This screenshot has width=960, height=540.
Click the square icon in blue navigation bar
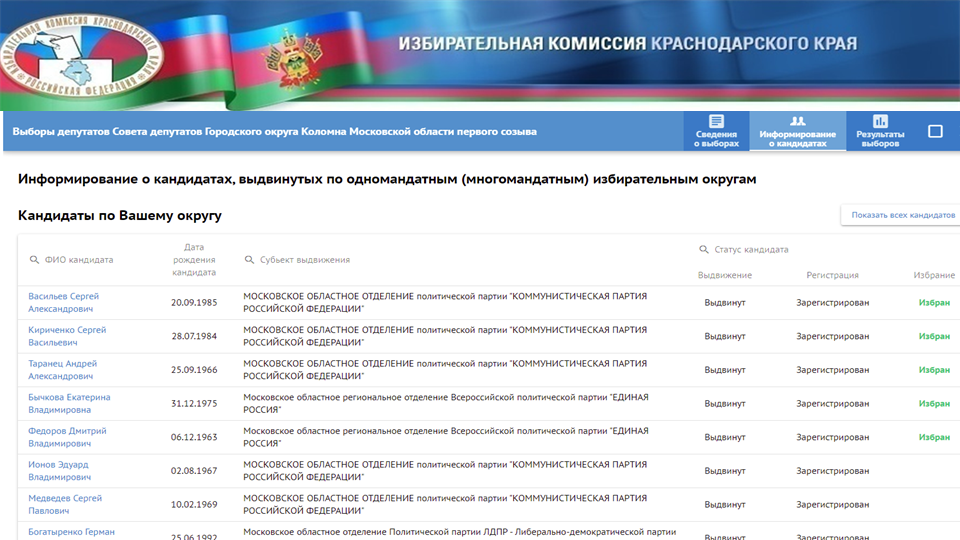[x=935, y=131]
